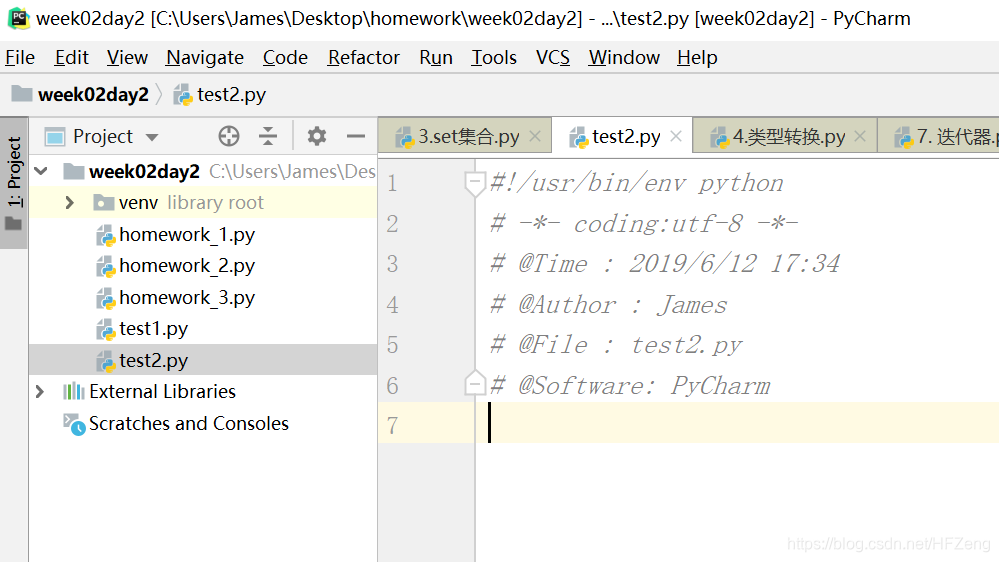Click test2.py in the breadcrumb bar
This screenshot has height=562, width=999.
tap(231, 95)
